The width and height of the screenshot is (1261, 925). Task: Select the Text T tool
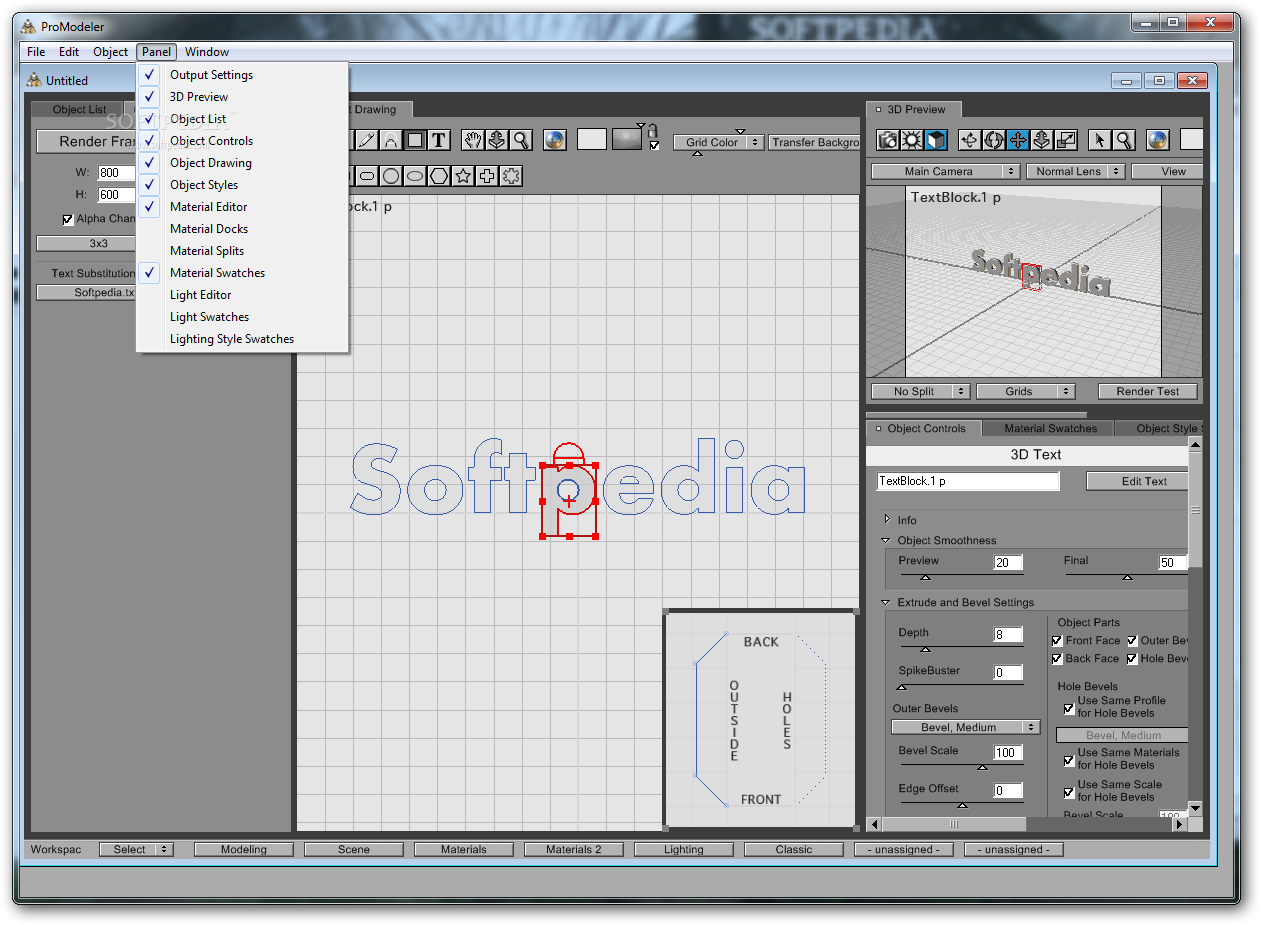pos(439,141)
